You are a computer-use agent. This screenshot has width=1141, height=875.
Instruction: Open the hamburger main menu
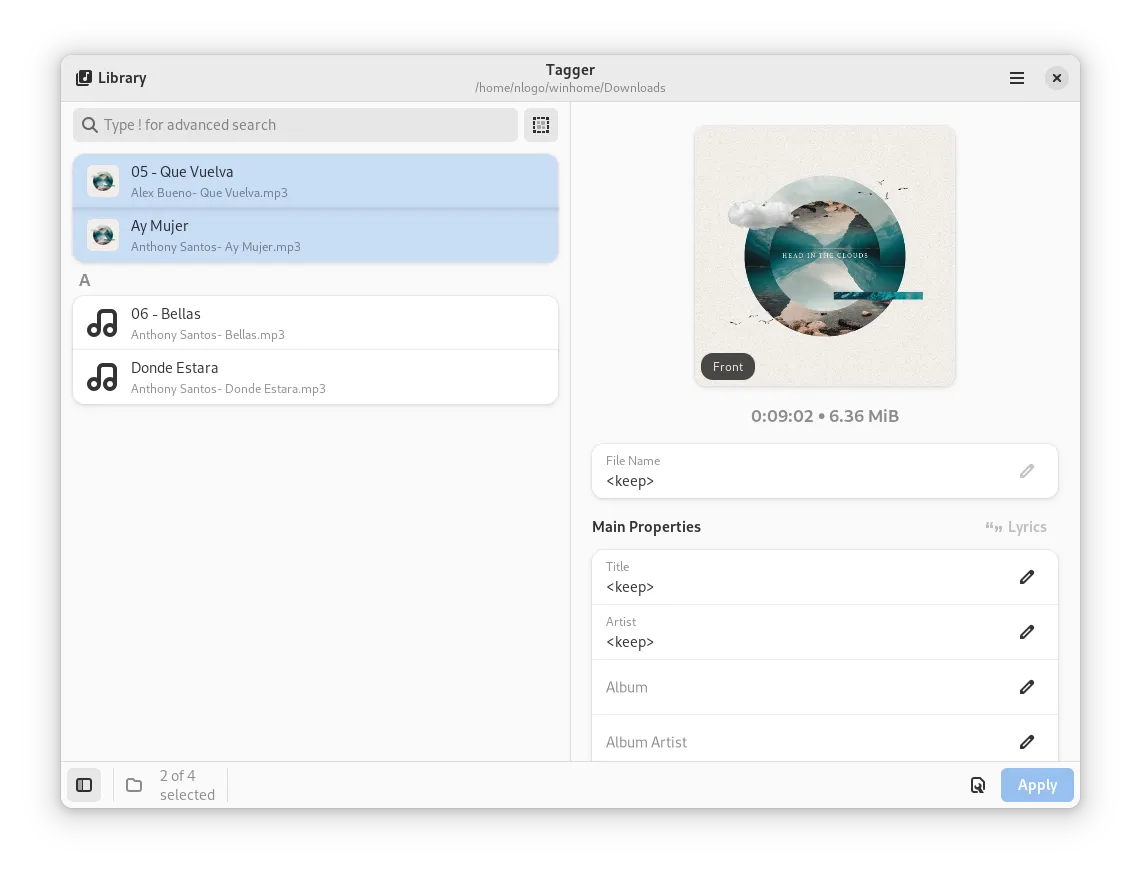[x=1017, y=78]
